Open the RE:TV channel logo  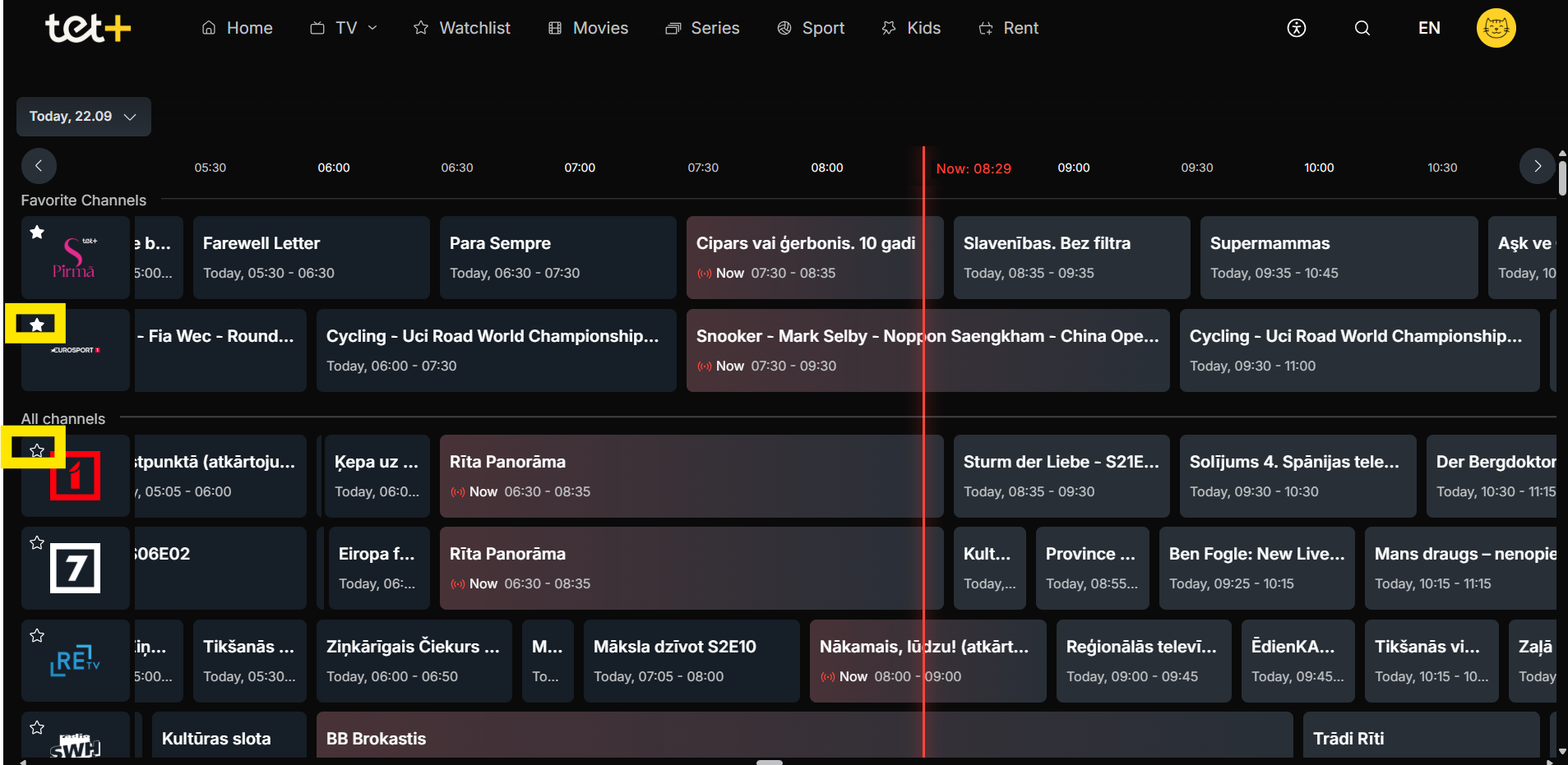point(75,661)
